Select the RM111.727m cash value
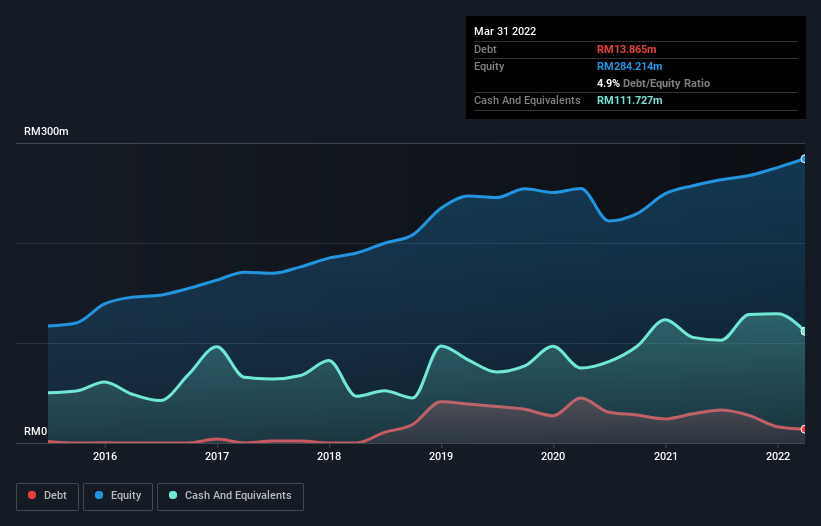Viewport: 821px width, 526px height. [x=630, y=100]
